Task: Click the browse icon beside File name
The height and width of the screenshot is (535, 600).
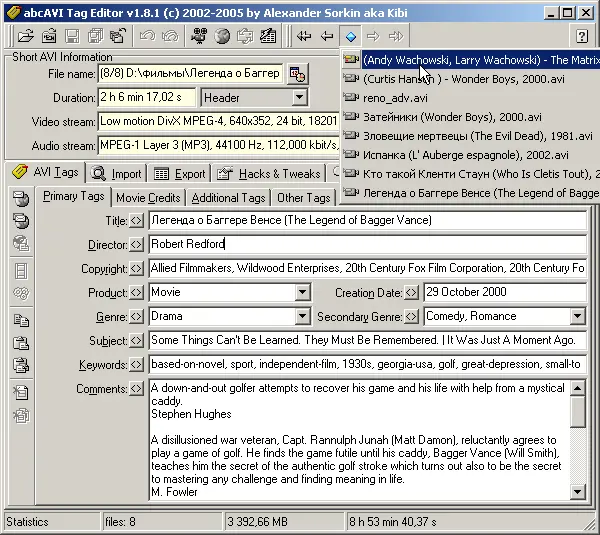Action: [x=297, y=74]
